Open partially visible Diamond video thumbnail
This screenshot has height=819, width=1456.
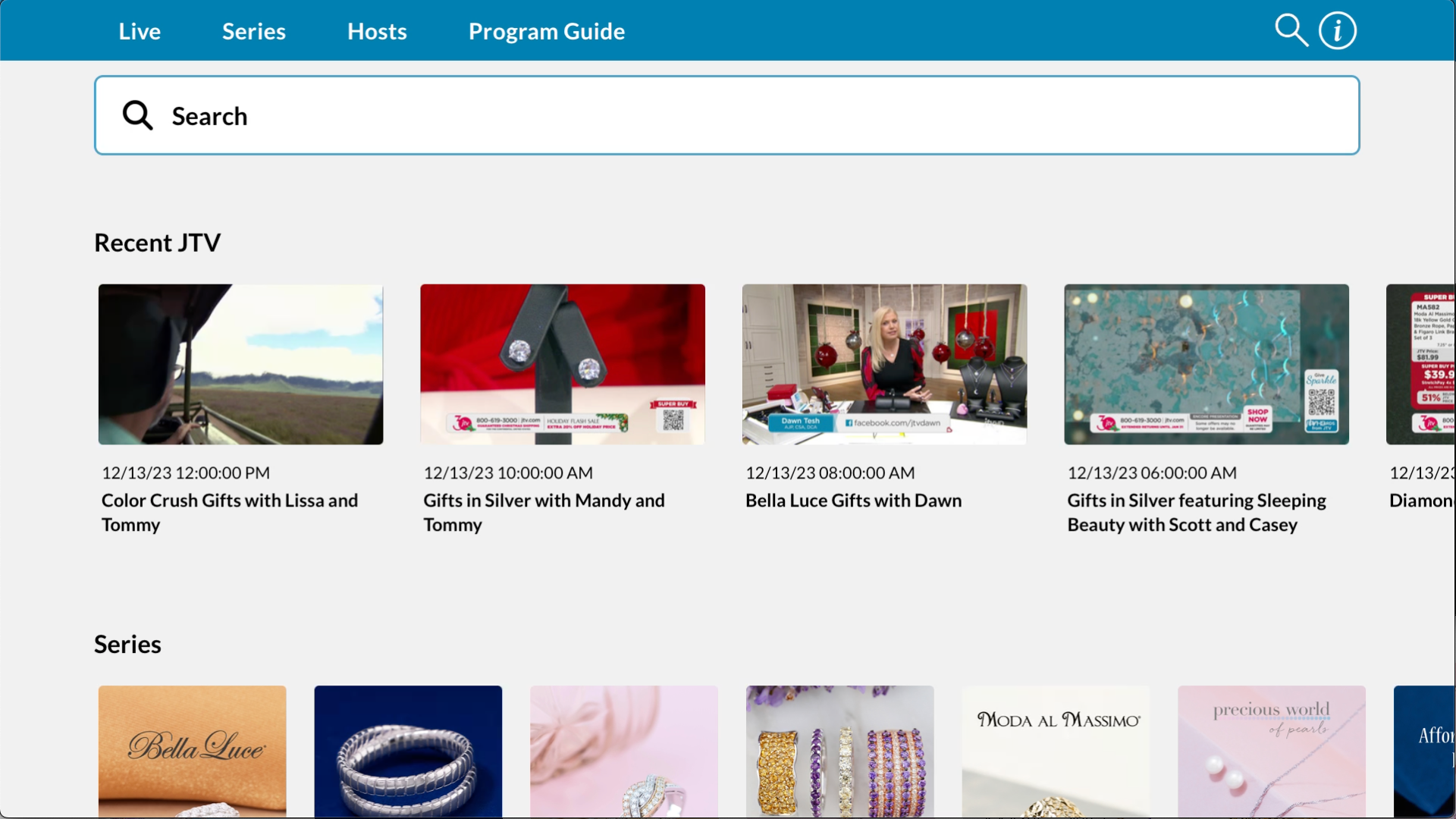(1421, 364)
